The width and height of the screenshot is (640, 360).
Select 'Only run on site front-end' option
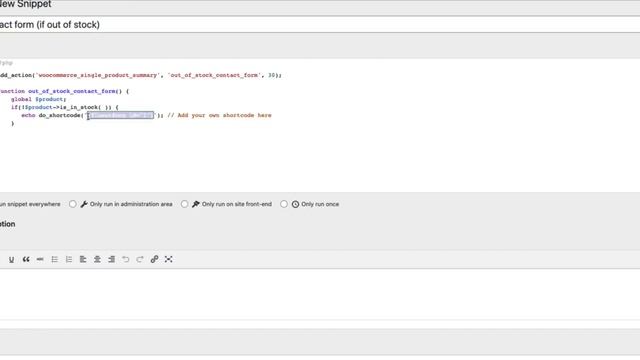tap(184, 204)
